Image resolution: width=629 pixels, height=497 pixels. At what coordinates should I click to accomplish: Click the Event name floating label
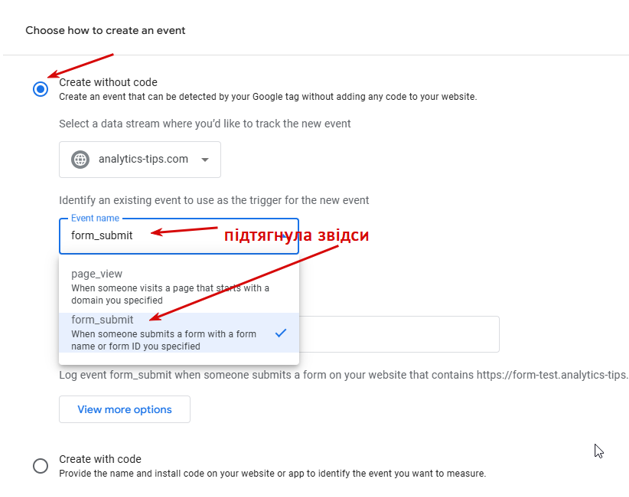94,218
